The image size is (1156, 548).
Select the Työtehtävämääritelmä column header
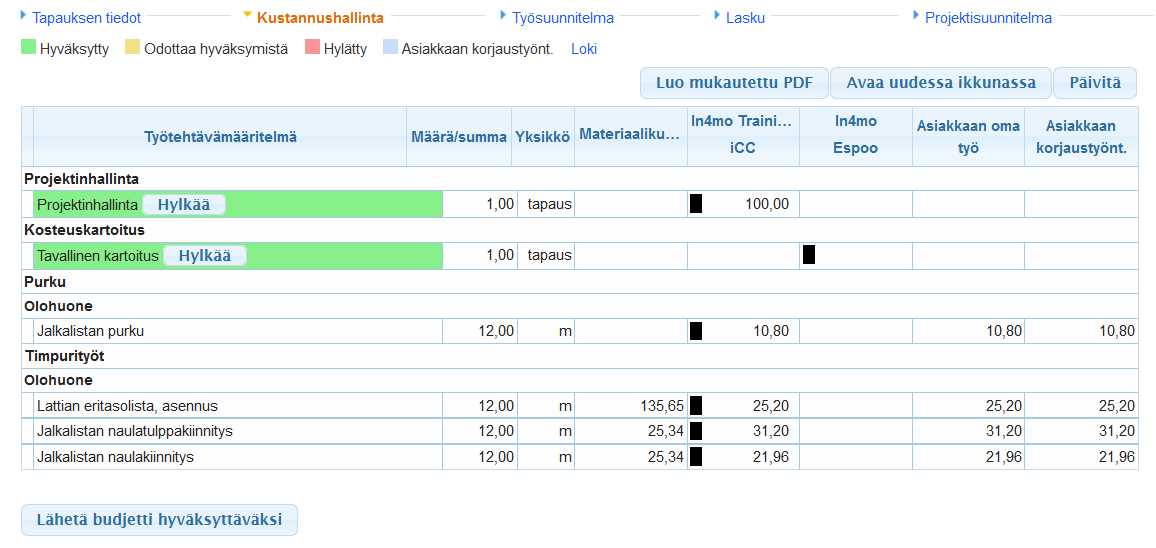point(220,137)
